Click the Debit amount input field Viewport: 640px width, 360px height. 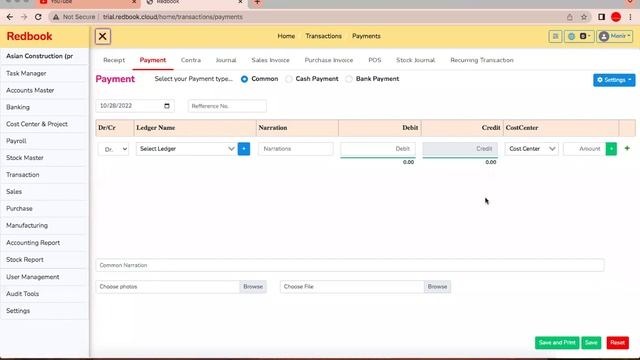coord(378,149)
